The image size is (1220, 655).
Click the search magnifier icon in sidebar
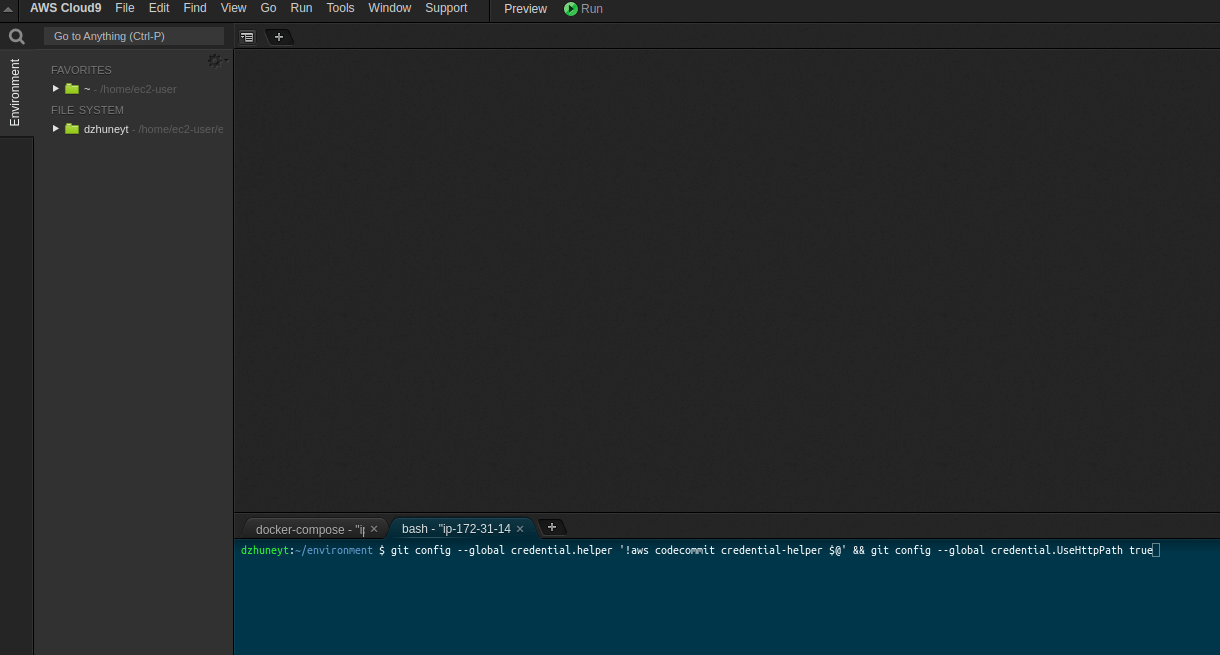pyautogui.click(x=16, y=37)
